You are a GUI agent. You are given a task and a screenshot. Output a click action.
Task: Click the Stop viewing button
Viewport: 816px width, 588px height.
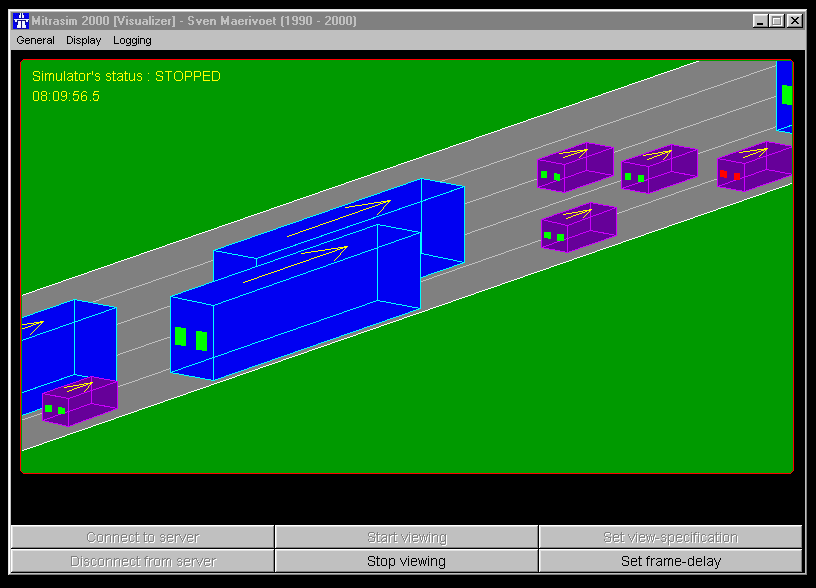click(x=406, y=561)
